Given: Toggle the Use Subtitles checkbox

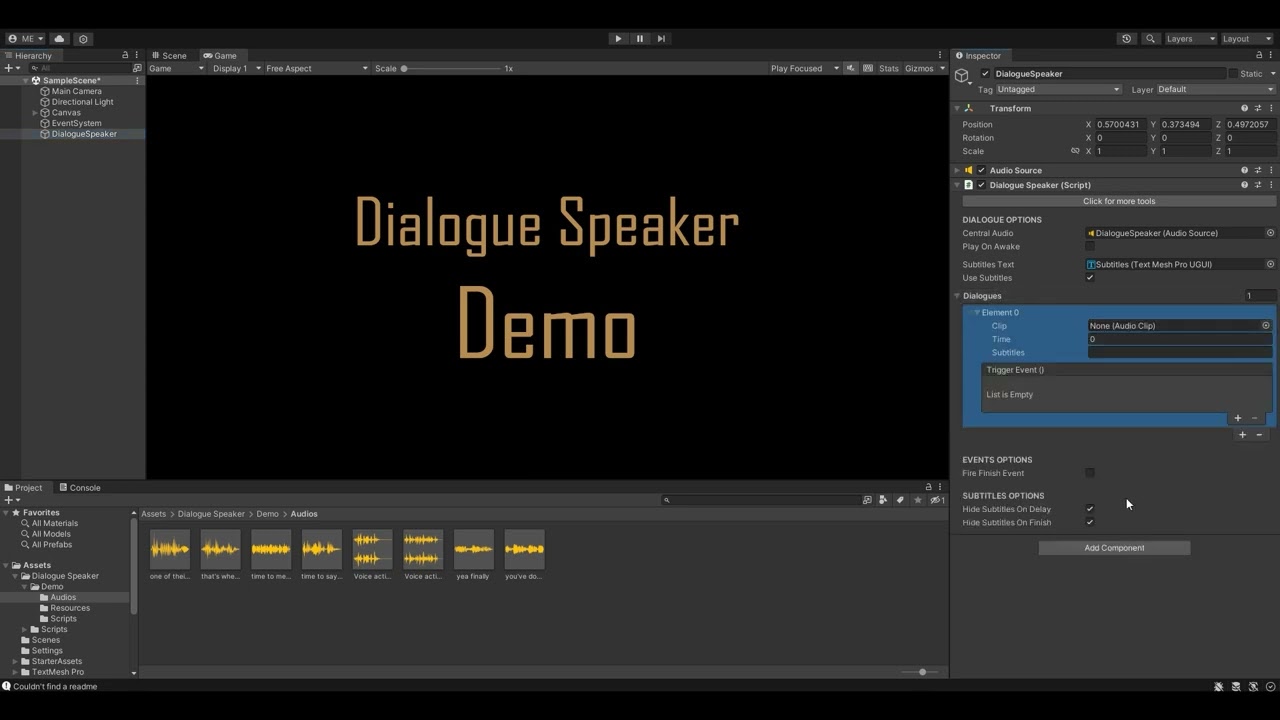Looking at the screenshot, I should click(1090, 278).
